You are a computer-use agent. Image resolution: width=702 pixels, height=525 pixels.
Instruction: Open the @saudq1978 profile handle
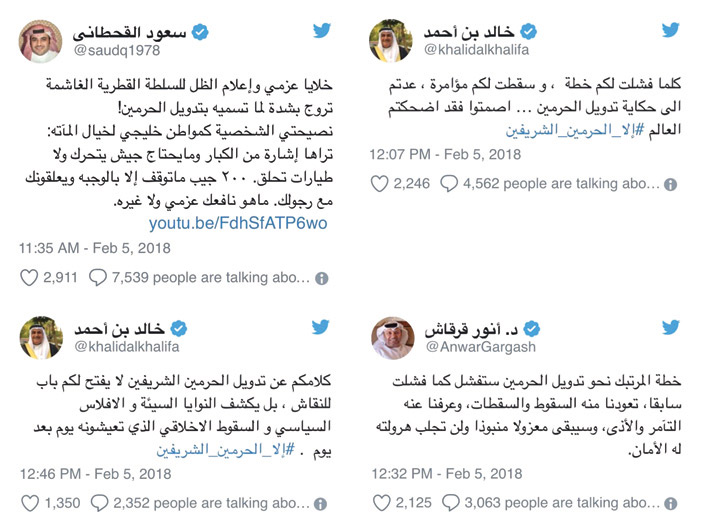pyautogui.click(x=117, y=50)
